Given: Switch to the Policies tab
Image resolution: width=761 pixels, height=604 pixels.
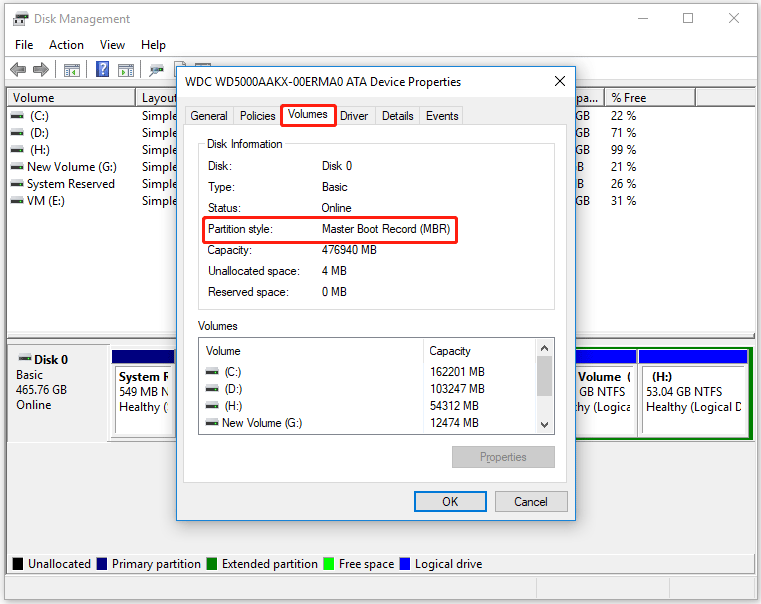Looking at the screenshot, I should [257, 116].
